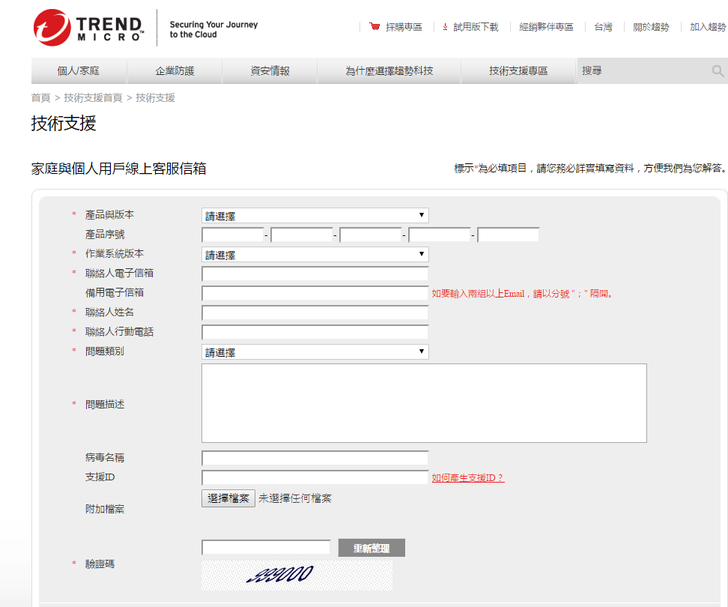Open the 台灣 region link

point(603,27)
